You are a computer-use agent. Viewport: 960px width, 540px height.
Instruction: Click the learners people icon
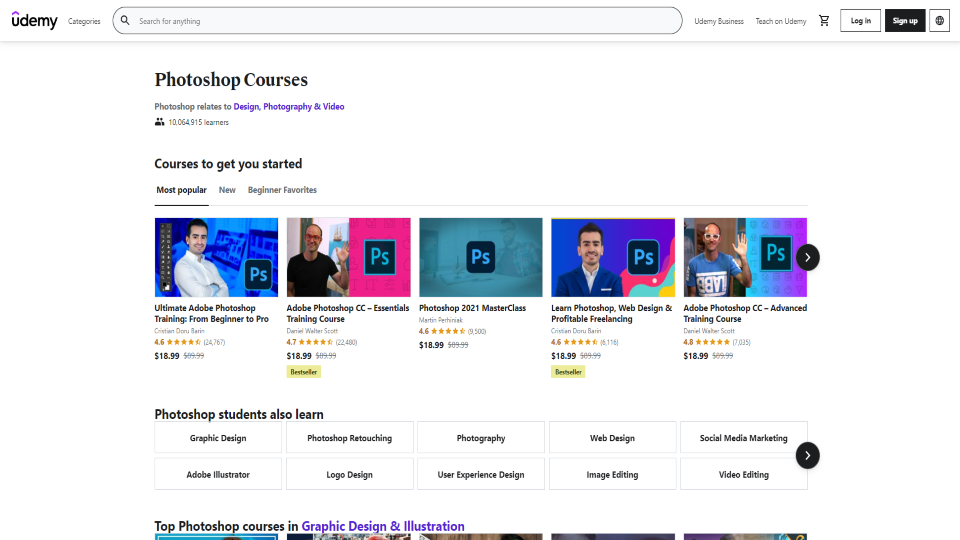point(159,122)
